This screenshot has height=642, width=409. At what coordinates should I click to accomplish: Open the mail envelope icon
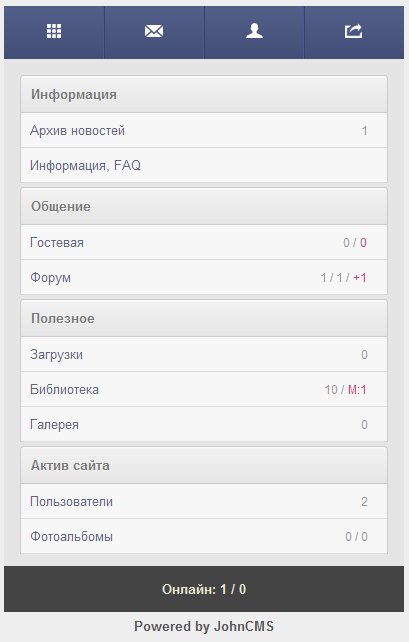(x=154, y=31)
